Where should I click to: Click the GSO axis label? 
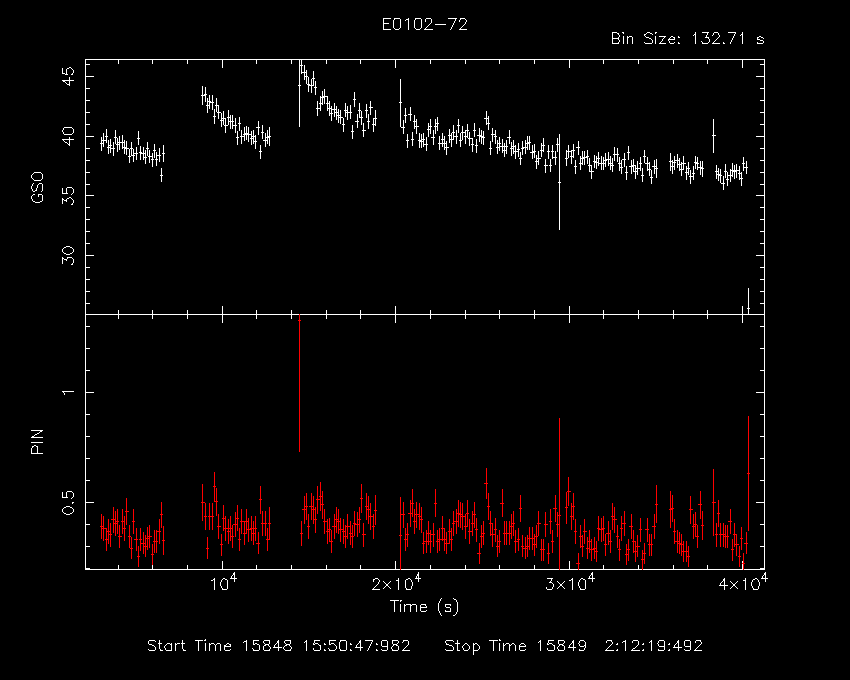click(37, 187)
